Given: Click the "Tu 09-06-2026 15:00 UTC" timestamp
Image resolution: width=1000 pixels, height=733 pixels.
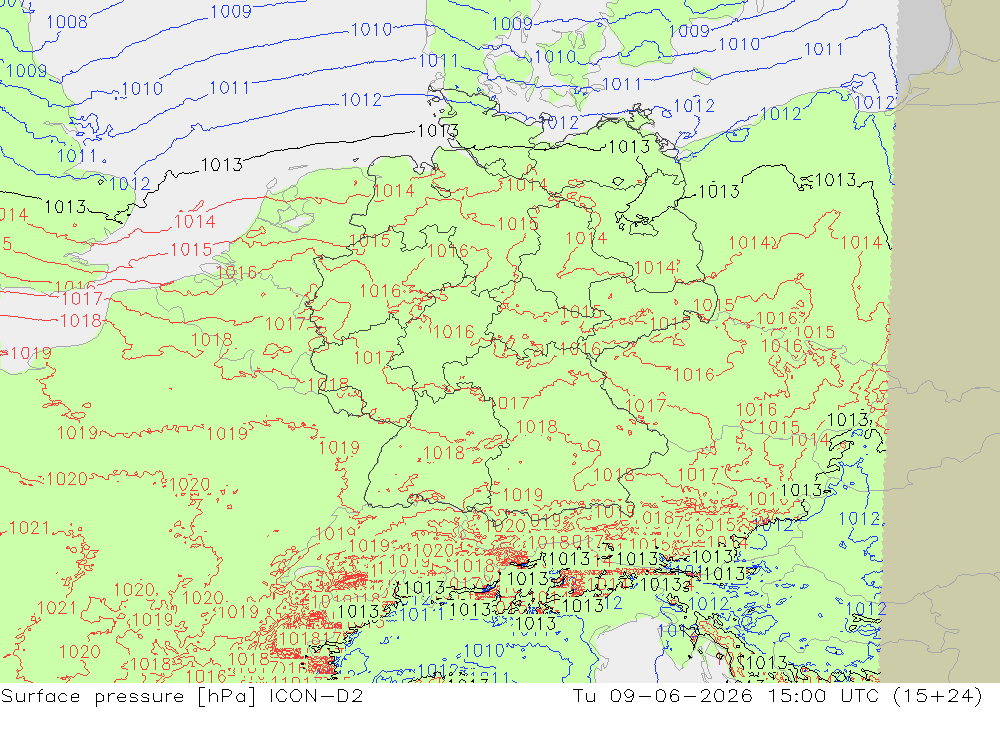Looking at the screenshot, I should pos(726,695).
